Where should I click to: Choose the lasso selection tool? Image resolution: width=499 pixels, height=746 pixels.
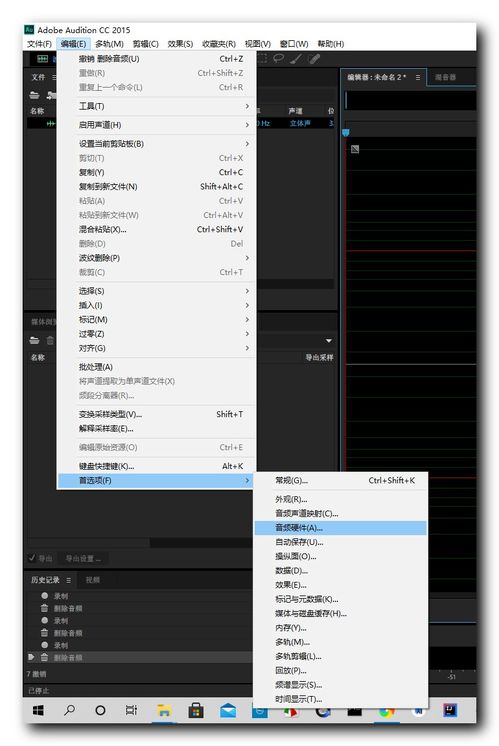point(279,59)
